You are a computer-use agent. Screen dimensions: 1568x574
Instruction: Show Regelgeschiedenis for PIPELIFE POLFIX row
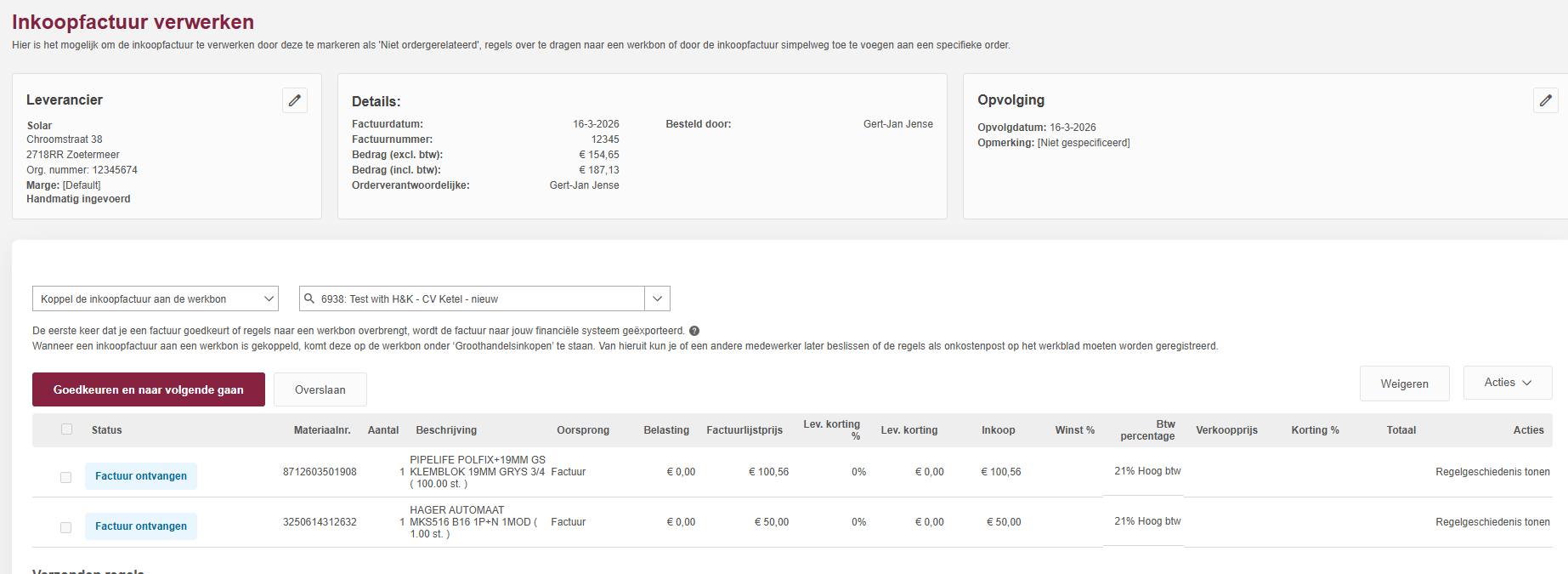coord(1492,472)
